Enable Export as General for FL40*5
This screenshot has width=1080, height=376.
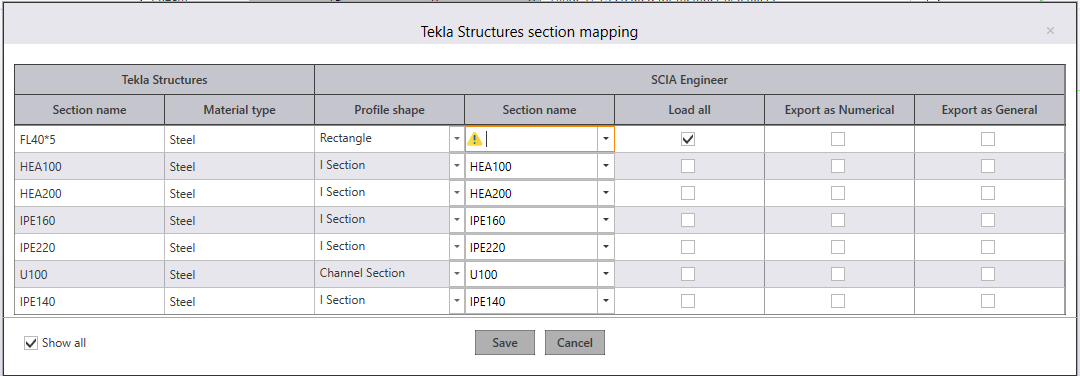(988, 139)
